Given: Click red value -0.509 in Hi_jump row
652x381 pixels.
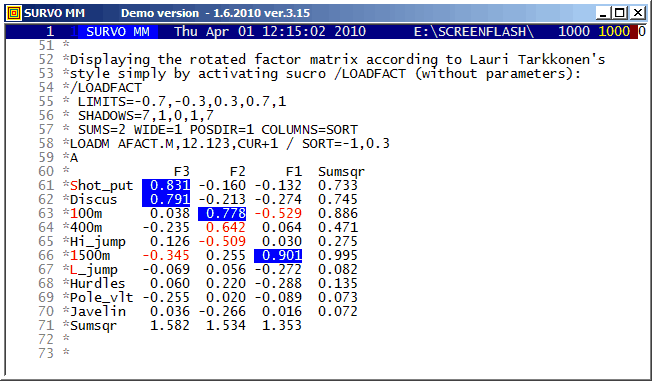Looking at the screenshot, I should click(222, 242).
